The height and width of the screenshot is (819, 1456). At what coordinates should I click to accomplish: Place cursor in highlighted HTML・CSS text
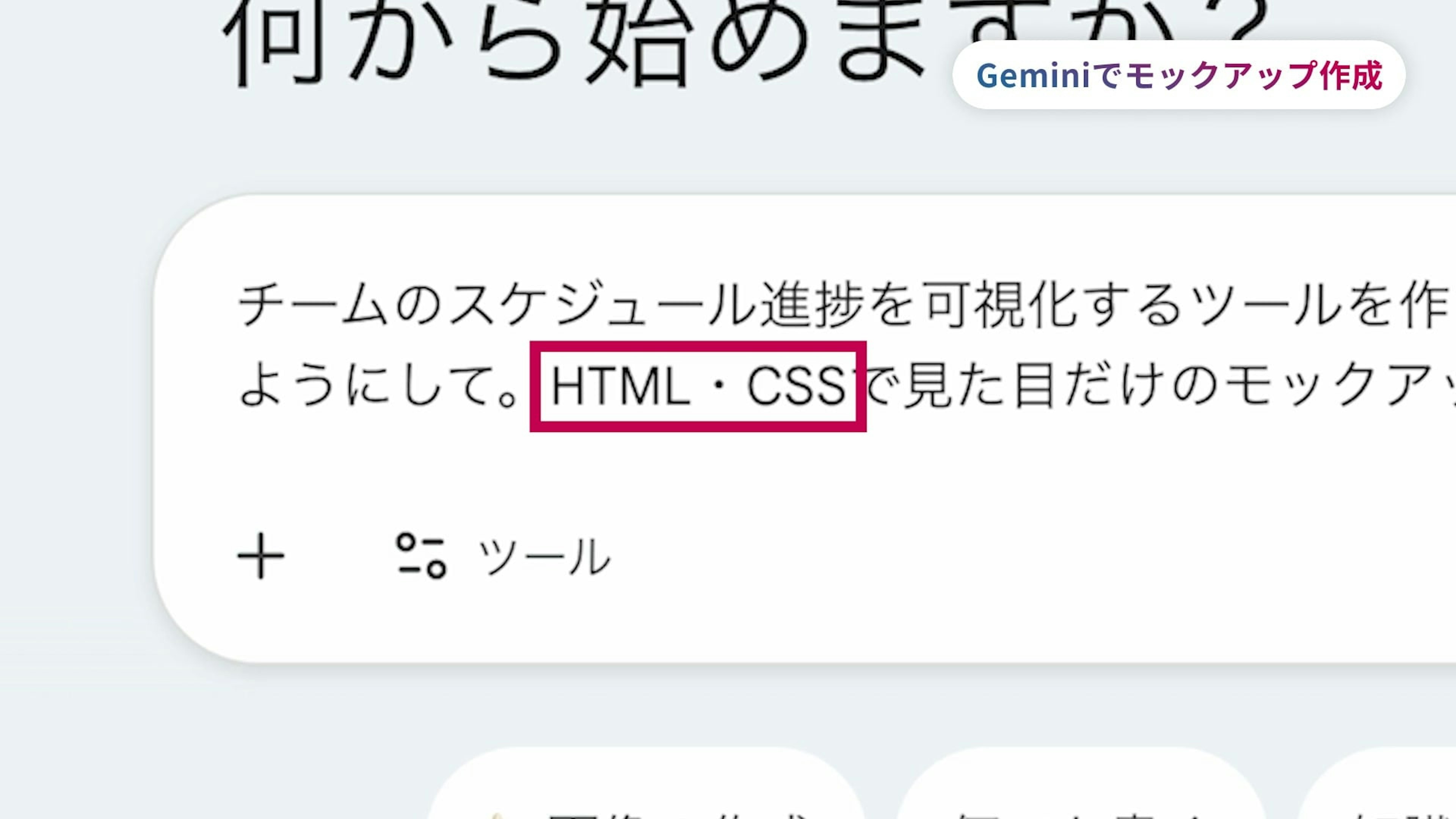[698, 387]
